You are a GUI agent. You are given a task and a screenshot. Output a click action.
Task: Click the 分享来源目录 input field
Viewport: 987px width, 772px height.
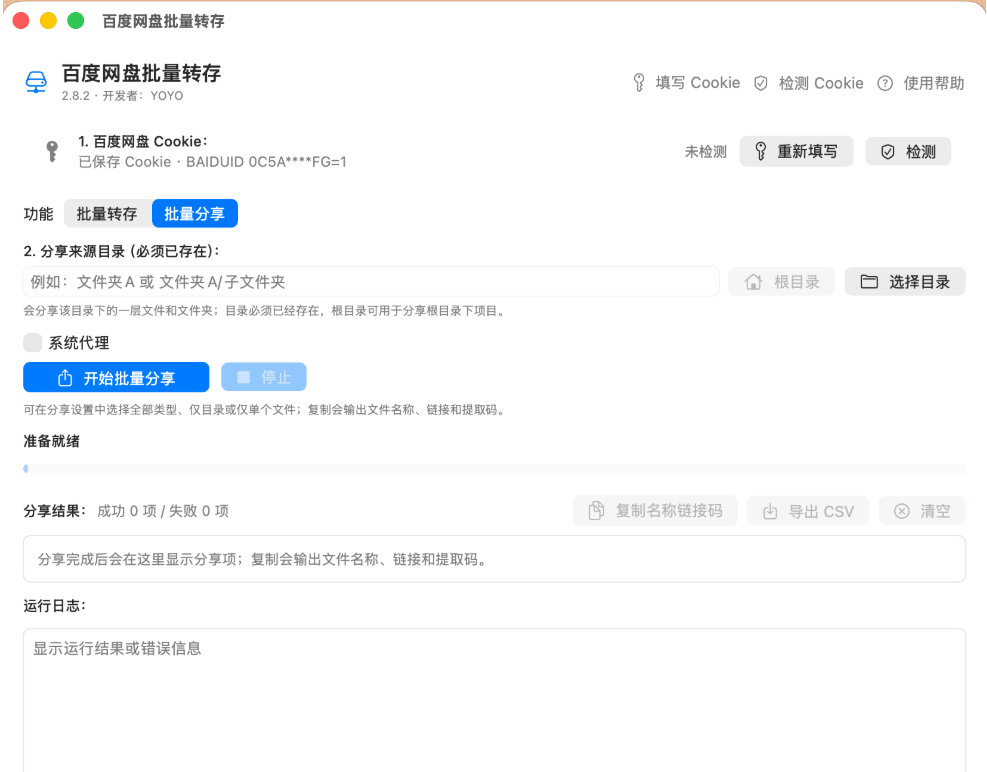click(x=371, y=281)
